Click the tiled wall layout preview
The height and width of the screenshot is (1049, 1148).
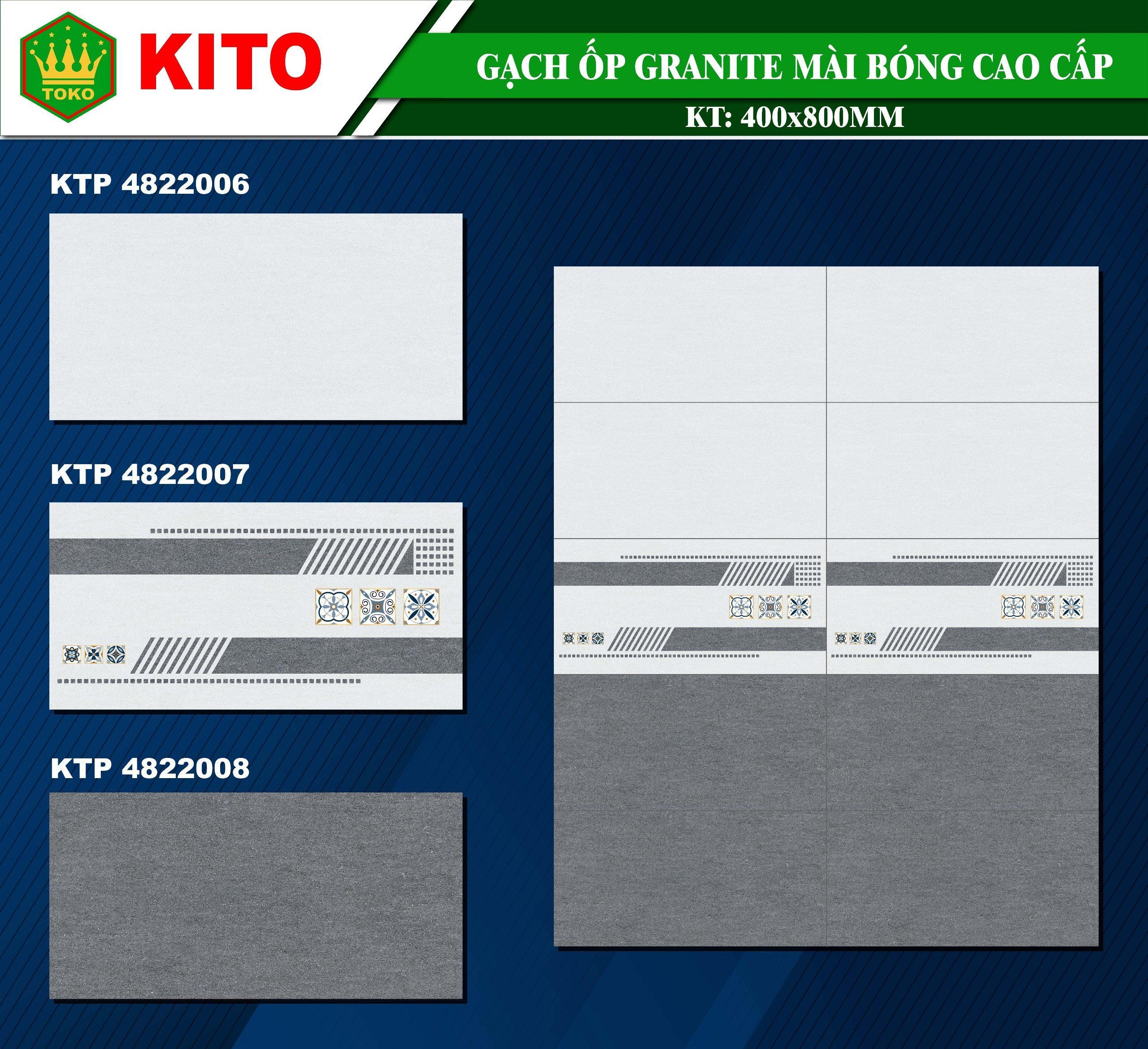(x=826, y=606)
